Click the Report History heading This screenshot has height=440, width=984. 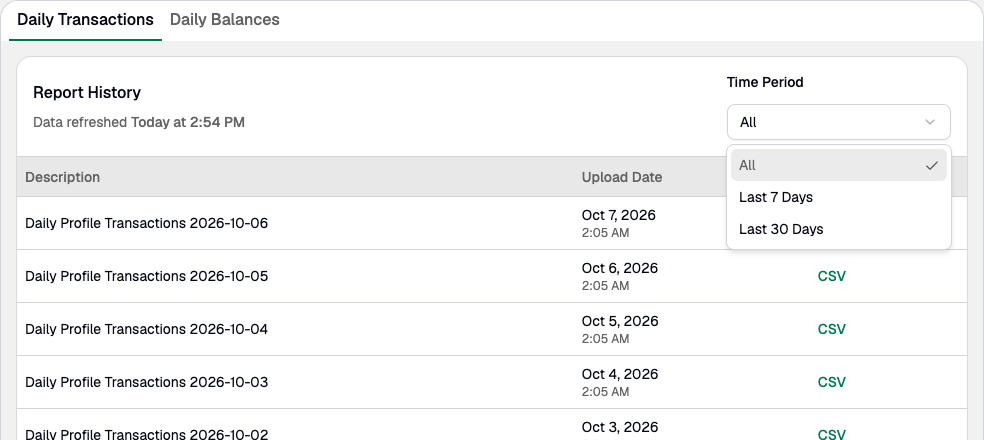[x=87, y=92]
